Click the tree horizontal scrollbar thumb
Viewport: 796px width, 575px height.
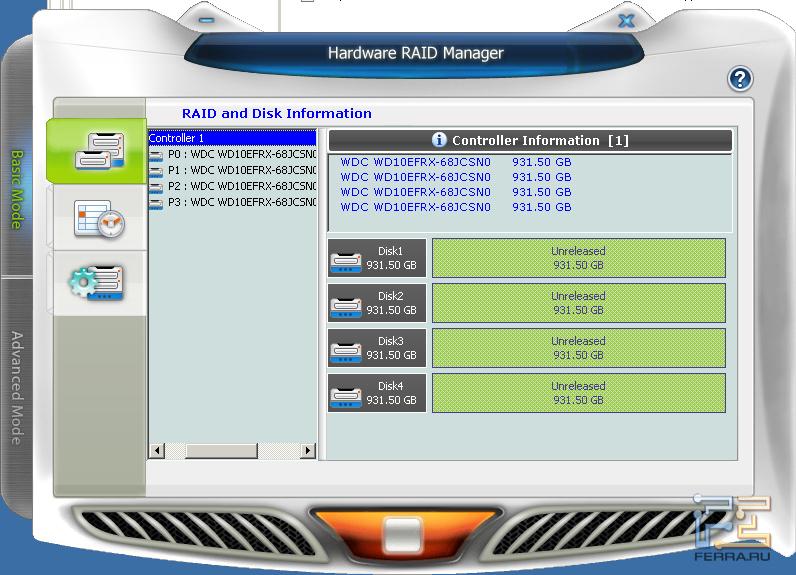221,450
